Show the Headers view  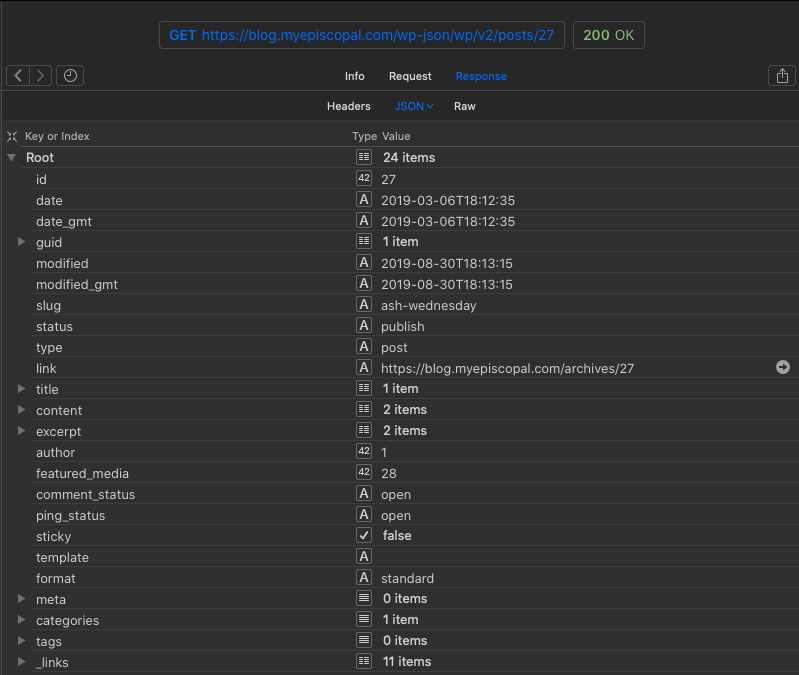(349, 106)
